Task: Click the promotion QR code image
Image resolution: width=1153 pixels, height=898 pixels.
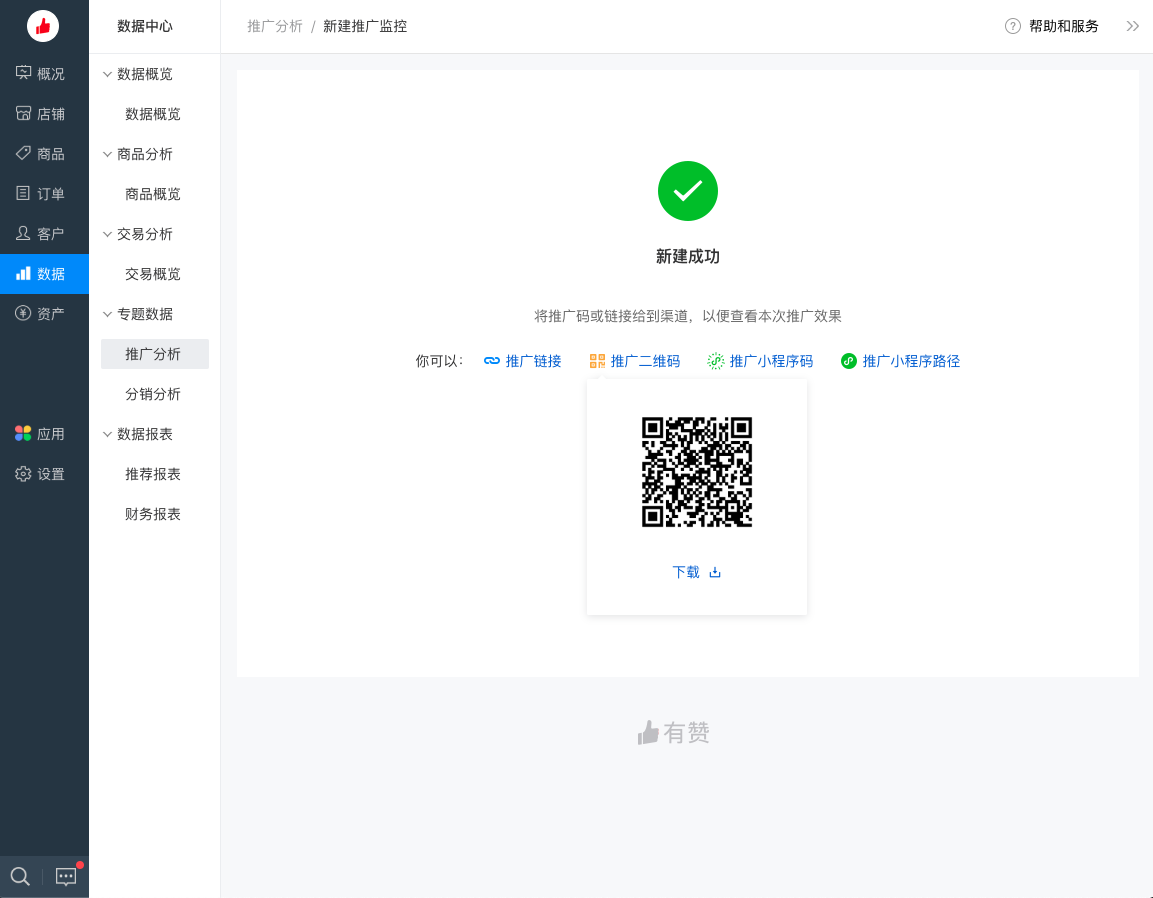Action: (697, 472)
